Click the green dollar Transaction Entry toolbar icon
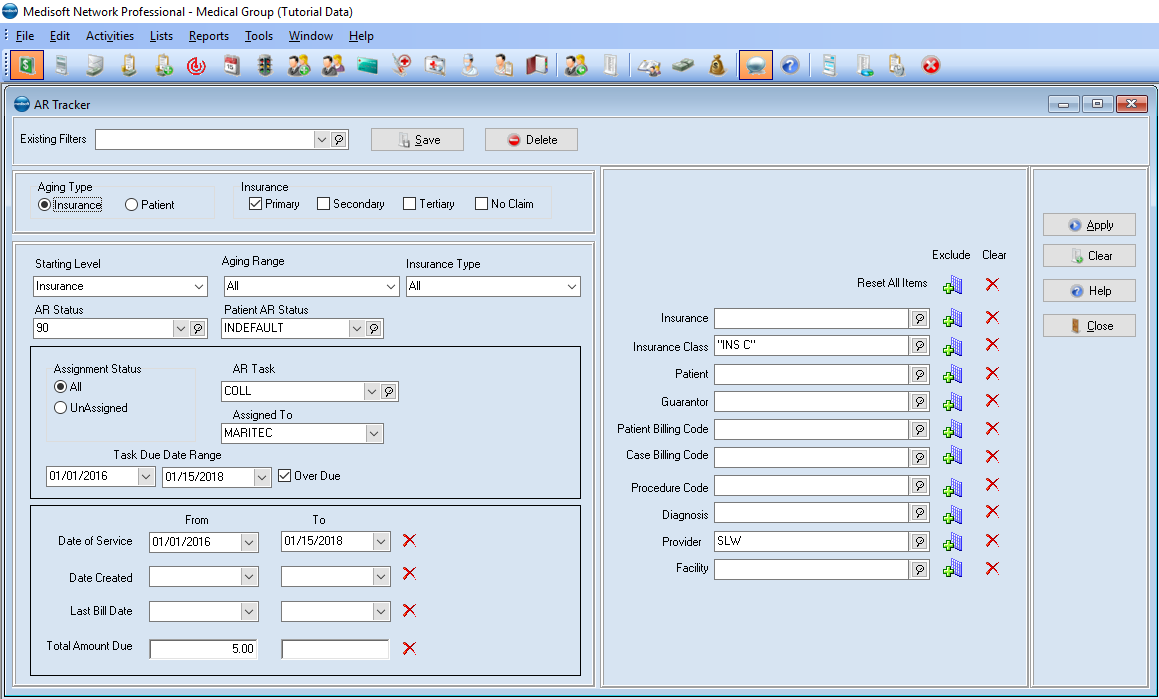This screenshot has width=1159, height=699. (27, 66)
